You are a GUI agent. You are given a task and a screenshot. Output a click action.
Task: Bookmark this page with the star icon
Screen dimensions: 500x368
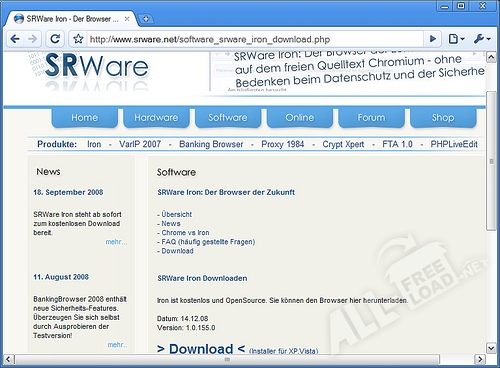pyautogui.click(x=78, y=39)
